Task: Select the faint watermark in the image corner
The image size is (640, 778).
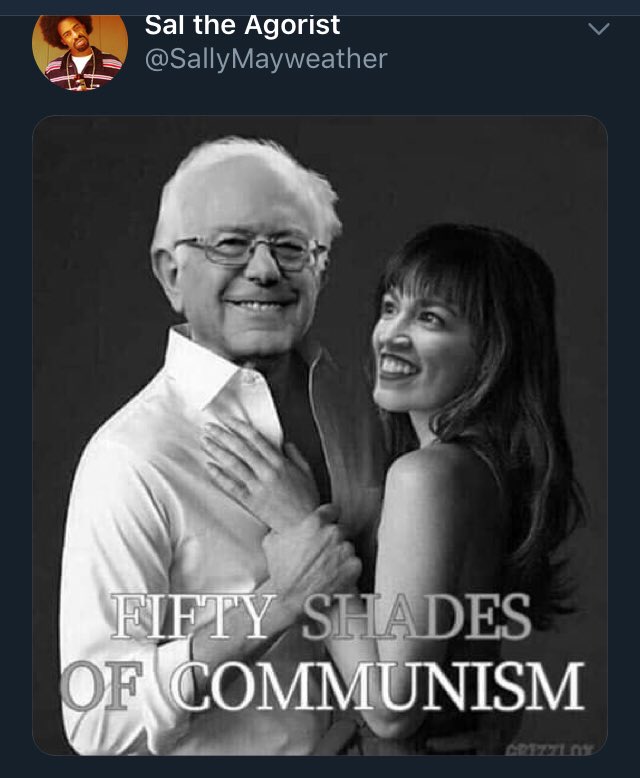Action: tap(550, 749)
